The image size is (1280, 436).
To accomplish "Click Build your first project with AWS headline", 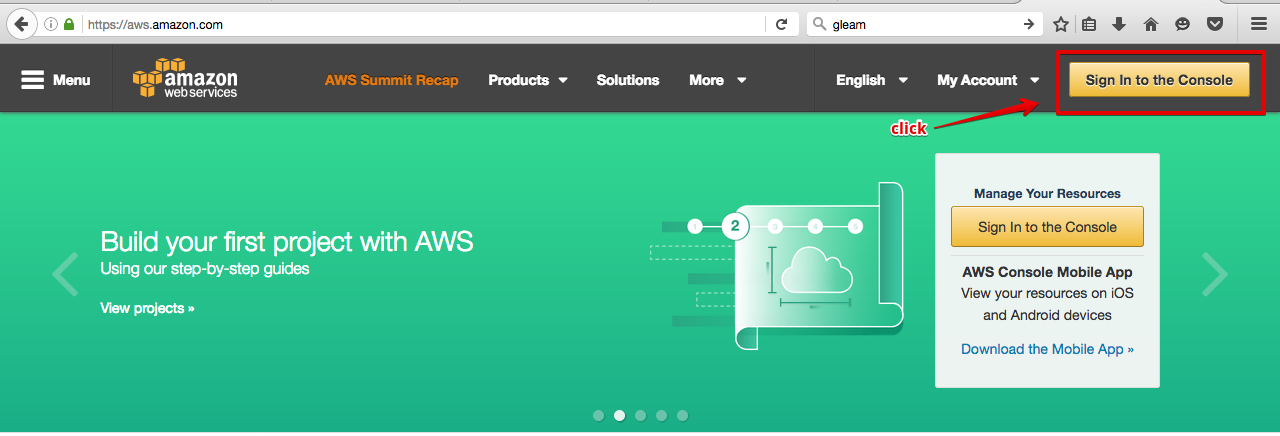I will click(x=287, y=241).
